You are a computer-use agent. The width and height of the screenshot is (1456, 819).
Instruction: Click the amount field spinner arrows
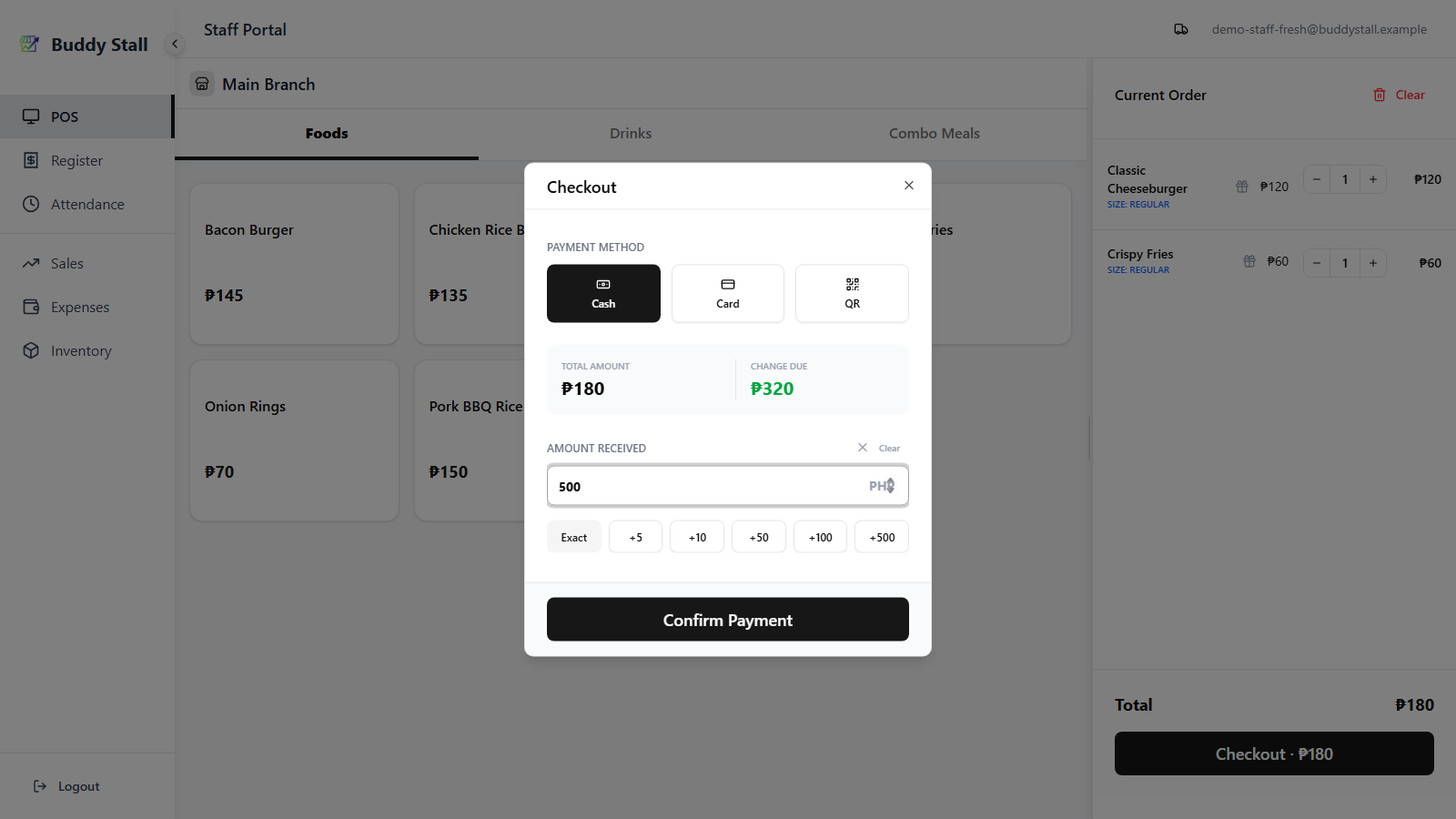pyautogui.click(x=891, y=486)
